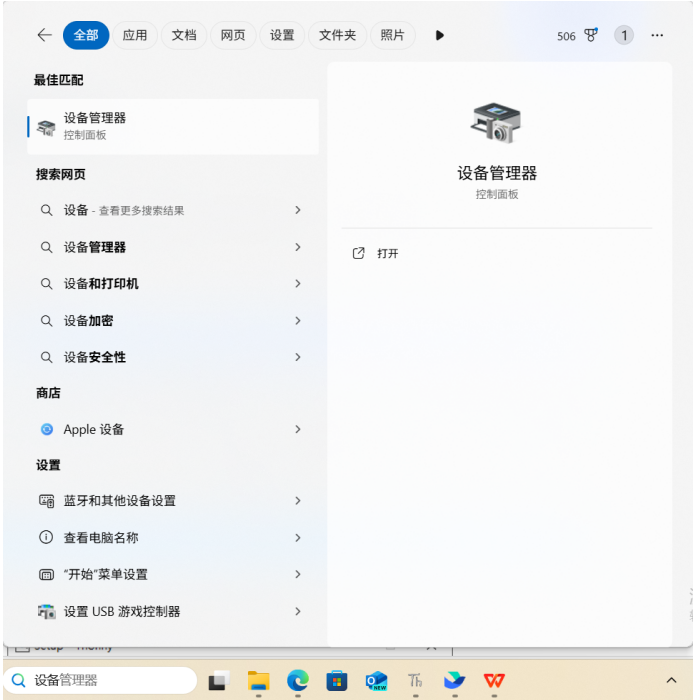Viewport: 694px width, 700px height.
Task: Expand the chevron for web suggestion 设备管理器
Action: tap(298, 247)
